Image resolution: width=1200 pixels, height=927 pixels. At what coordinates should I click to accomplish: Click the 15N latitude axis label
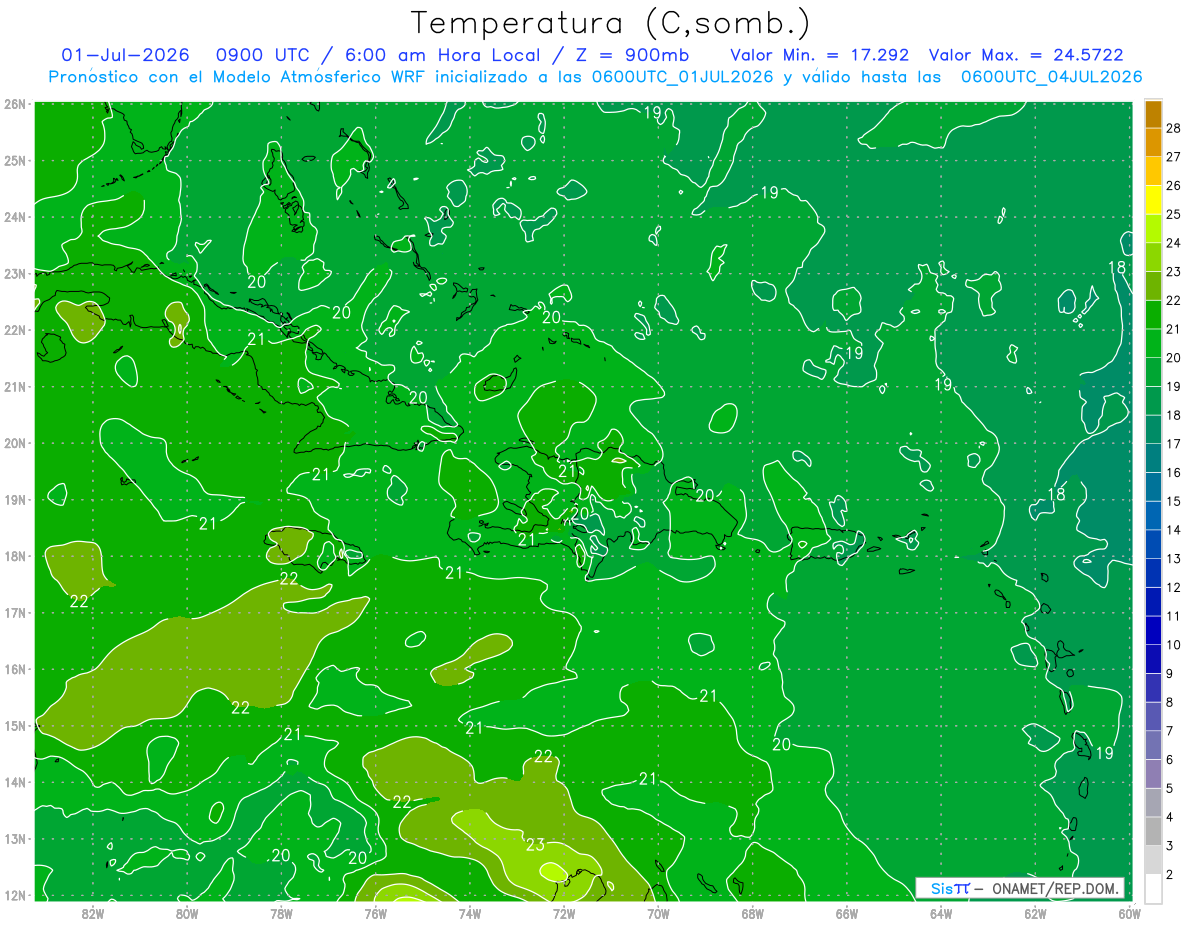14,726
